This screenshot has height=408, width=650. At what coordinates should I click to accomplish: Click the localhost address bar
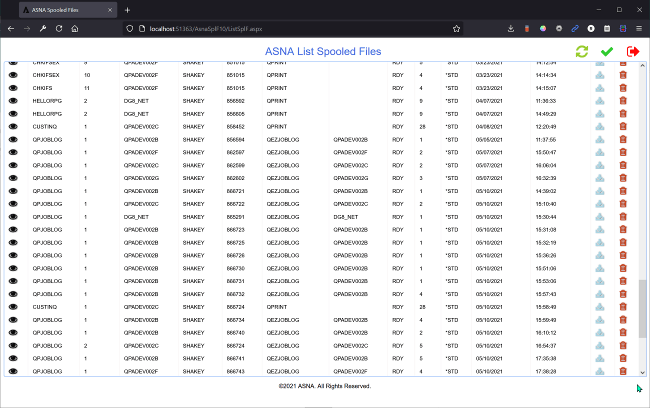pos(300,29)
